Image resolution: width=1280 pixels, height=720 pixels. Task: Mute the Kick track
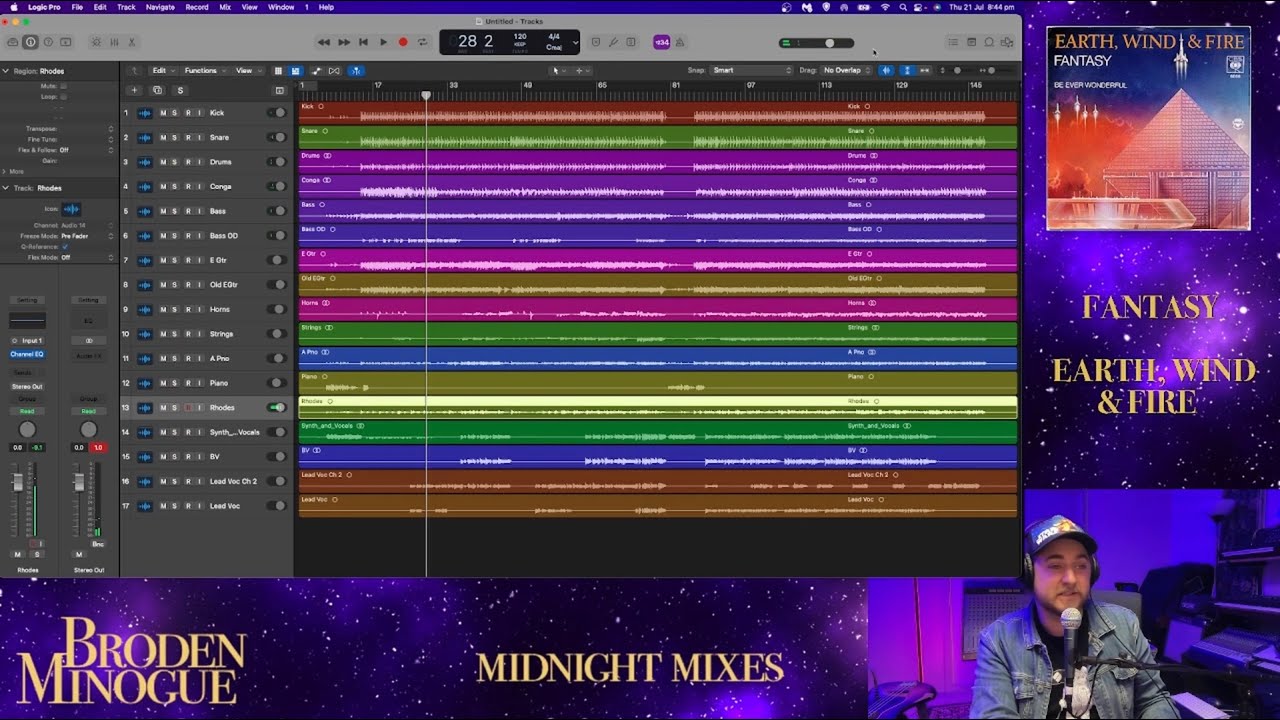[x=163, y=113]
